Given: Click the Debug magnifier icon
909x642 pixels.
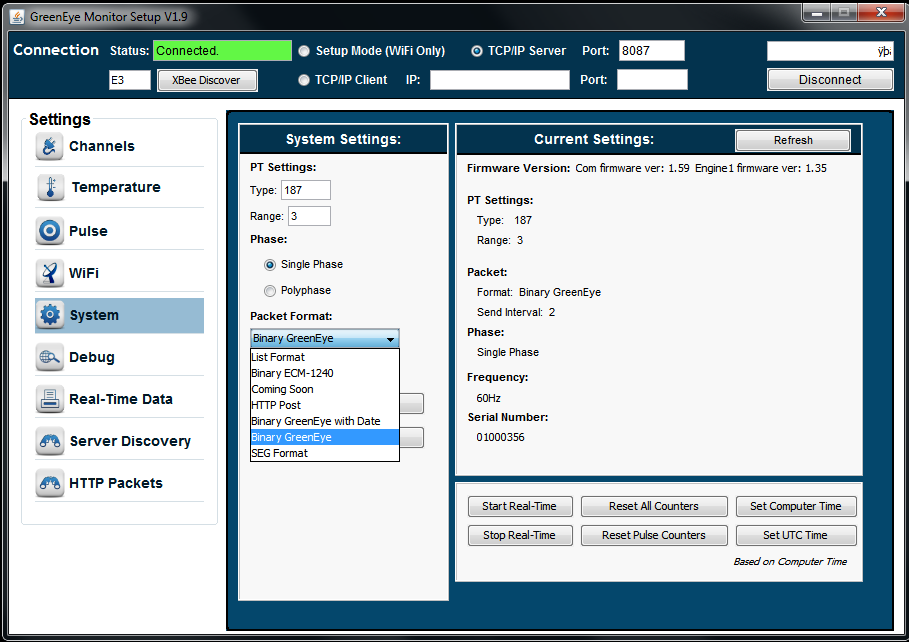Looking at the screenshot, I should 50,357.
